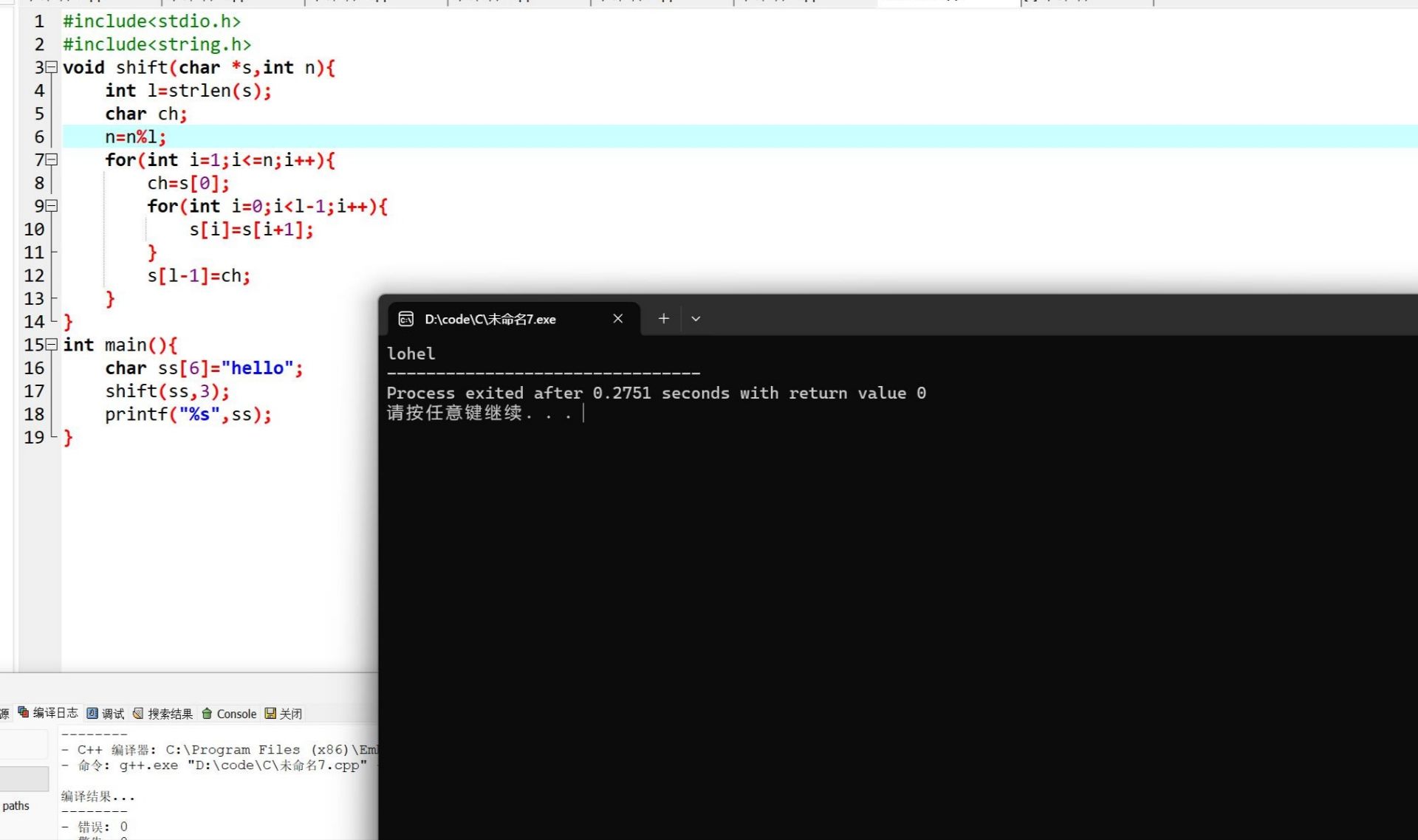Image resolution: width=1418 pixels, height=840 pixels.
Task: Click the save-disk icon beside 关闭
Action: 270,713
